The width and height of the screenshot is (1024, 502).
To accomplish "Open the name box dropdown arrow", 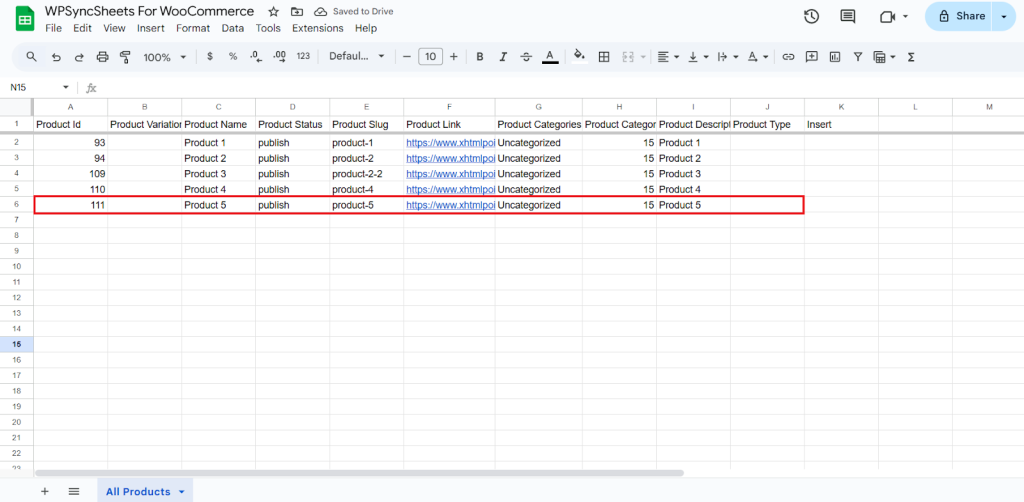I will click(65, 87).
